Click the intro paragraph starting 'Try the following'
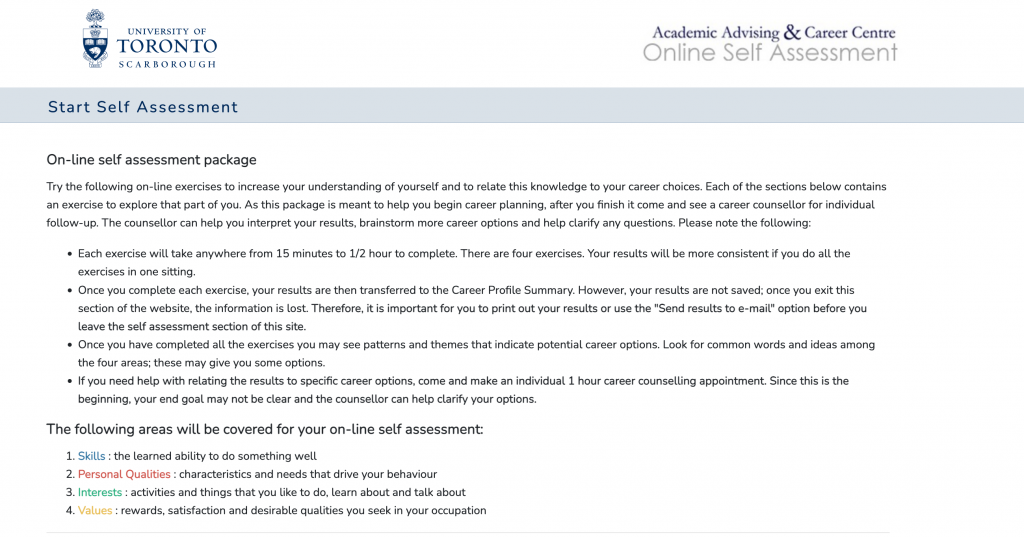This screenshot has height=537, width=1024. click(x=466, y=204)
